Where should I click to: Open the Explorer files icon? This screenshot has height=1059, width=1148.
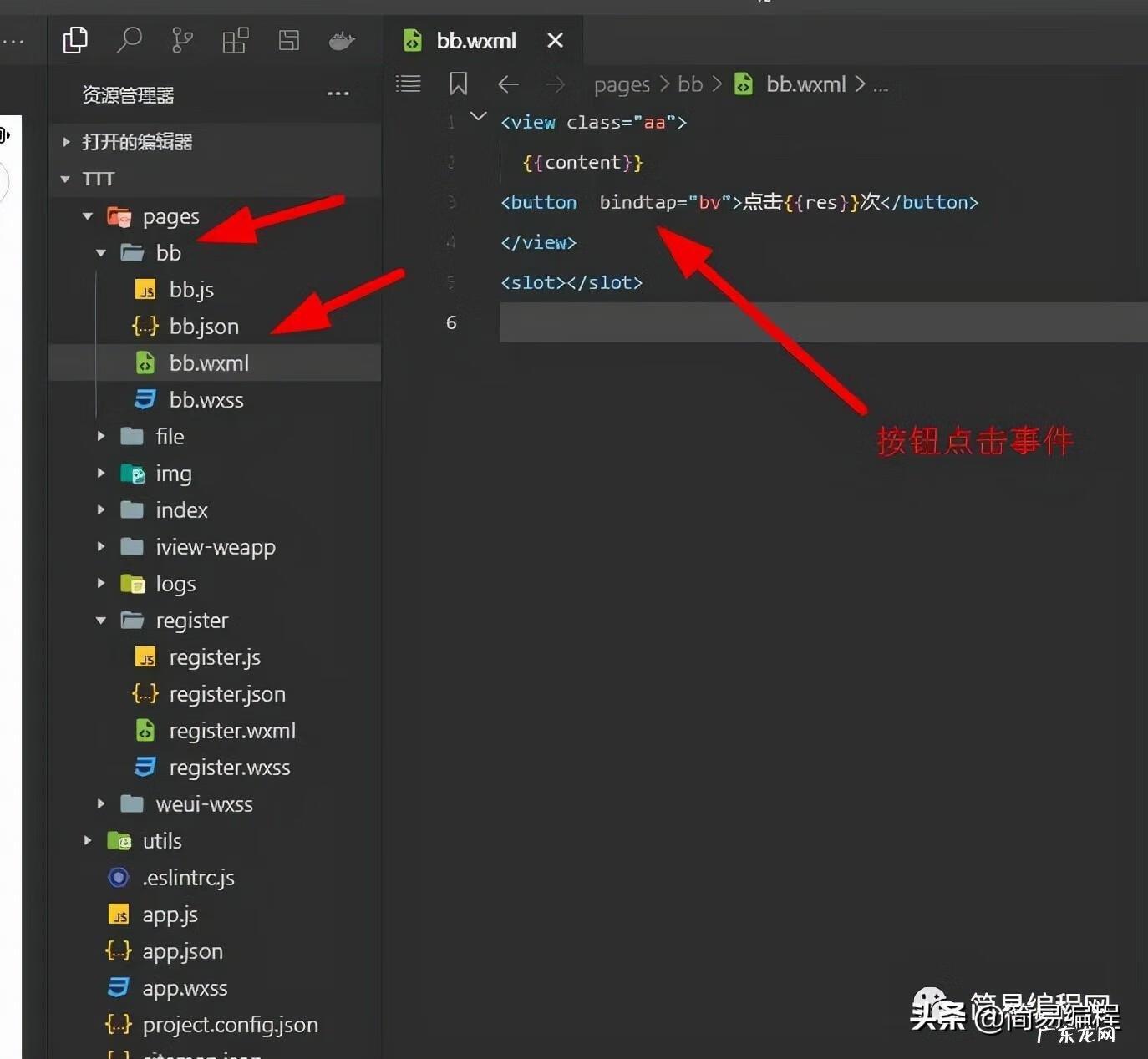pos(75,40)
